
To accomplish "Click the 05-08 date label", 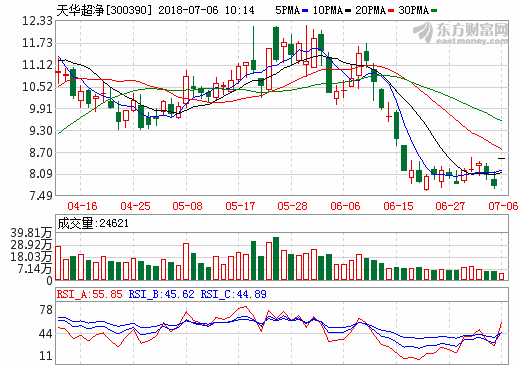I will coord(187,206).
